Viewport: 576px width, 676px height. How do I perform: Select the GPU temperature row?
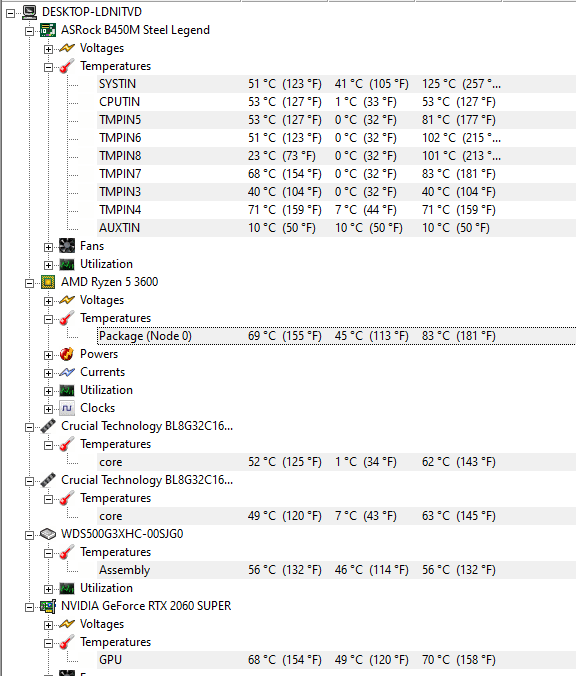pyautogui.click(x=336, y=660)
